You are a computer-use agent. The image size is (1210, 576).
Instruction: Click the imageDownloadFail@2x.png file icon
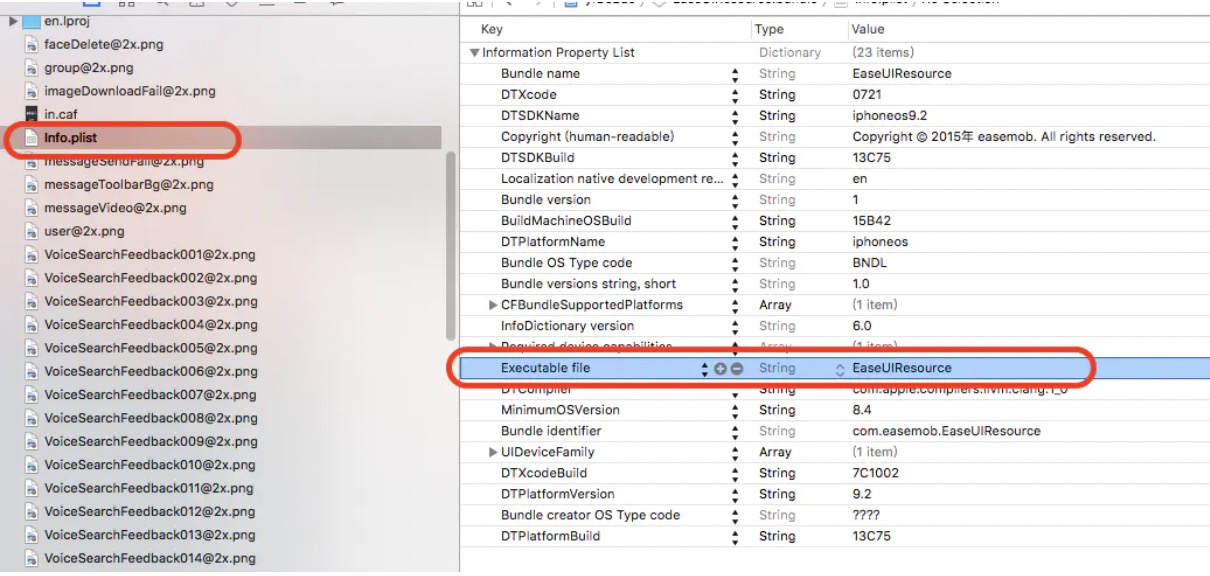(31, 91)
